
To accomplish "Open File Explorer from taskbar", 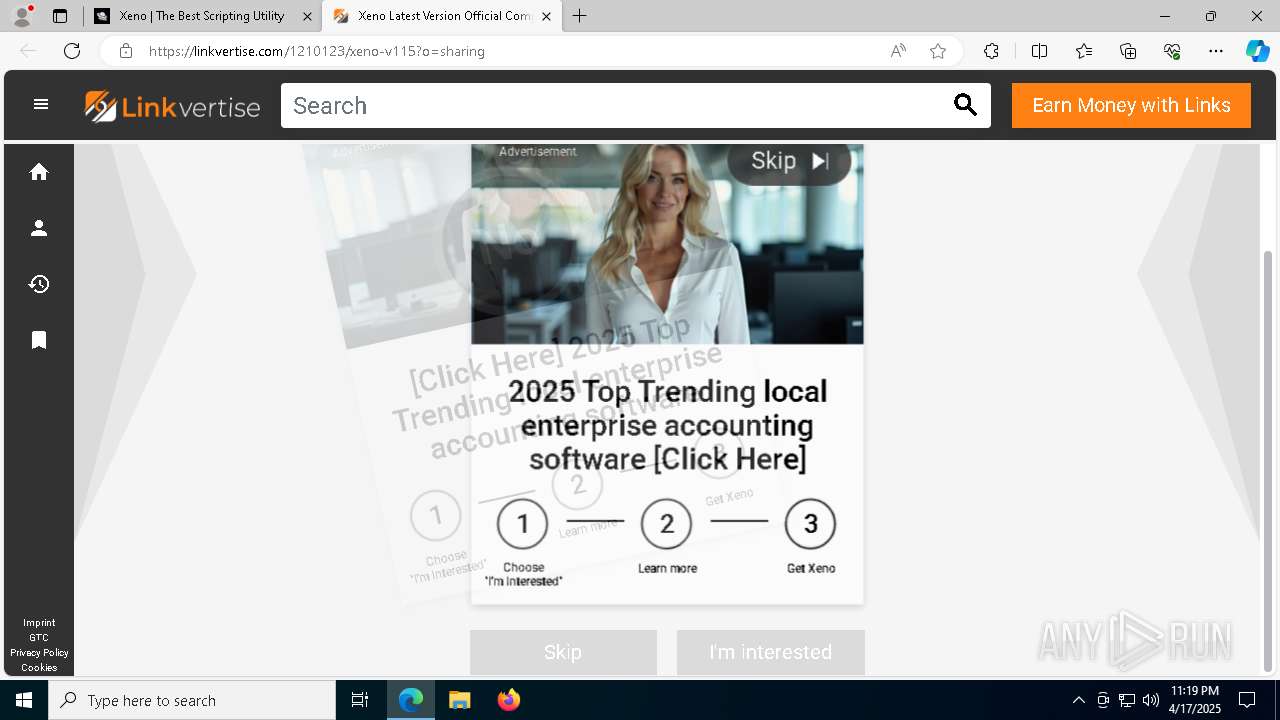I will [459, 700].
